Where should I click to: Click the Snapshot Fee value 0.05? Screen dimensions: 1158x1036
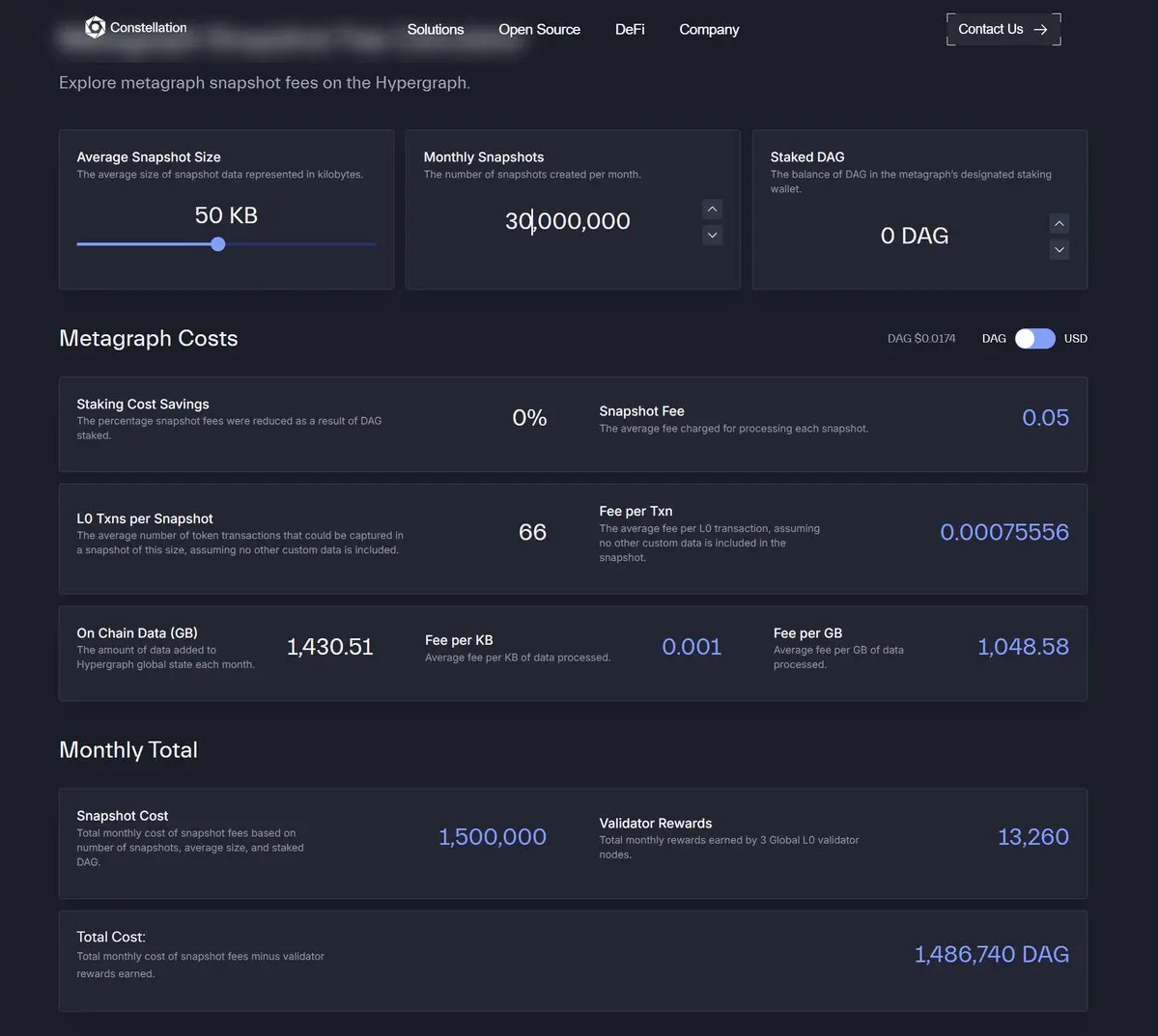[x=1045, y=418]
